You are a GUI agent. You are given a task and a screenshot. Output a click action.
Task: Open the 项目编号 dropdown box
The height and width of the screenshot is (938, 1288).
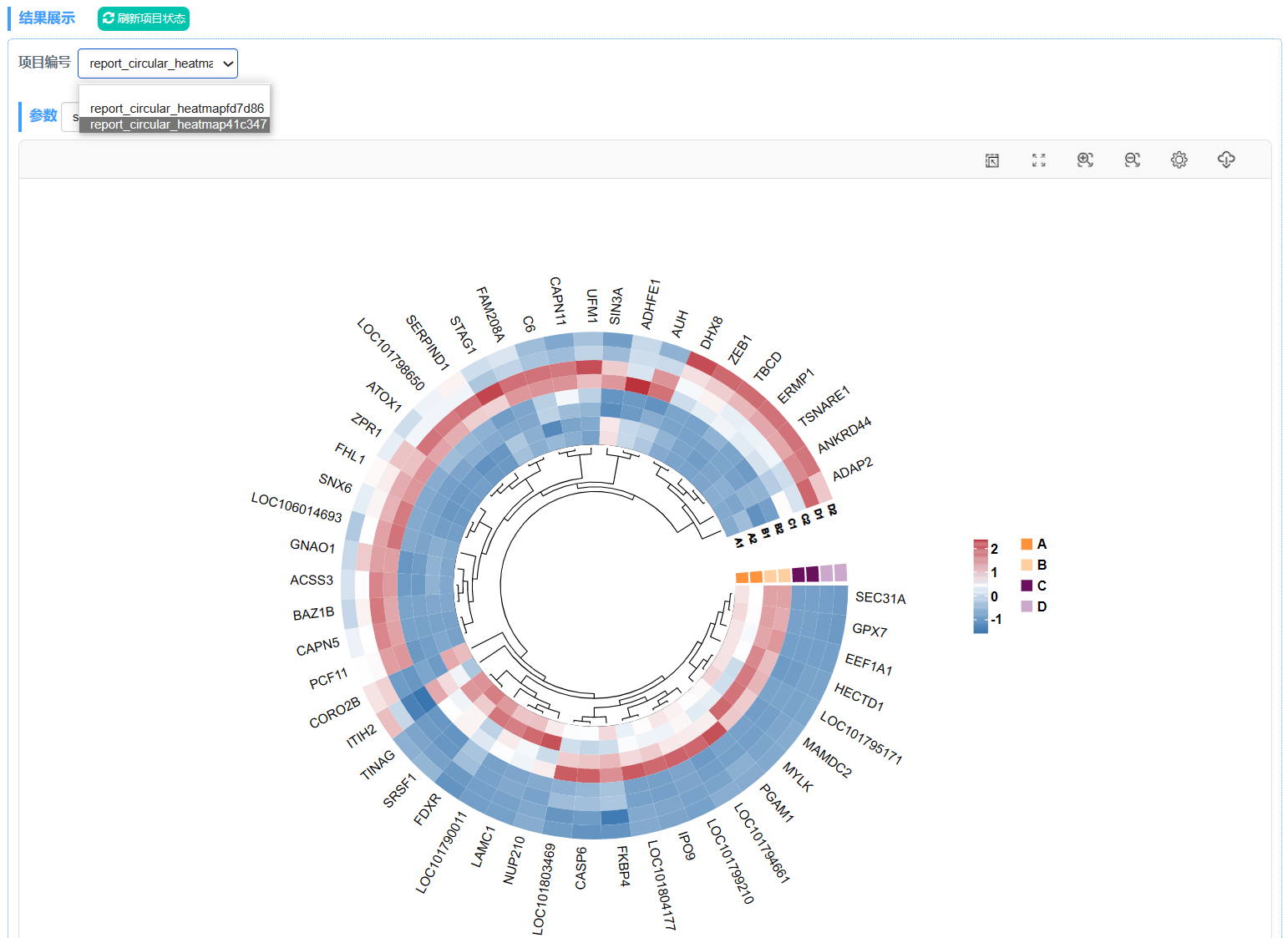158,63
